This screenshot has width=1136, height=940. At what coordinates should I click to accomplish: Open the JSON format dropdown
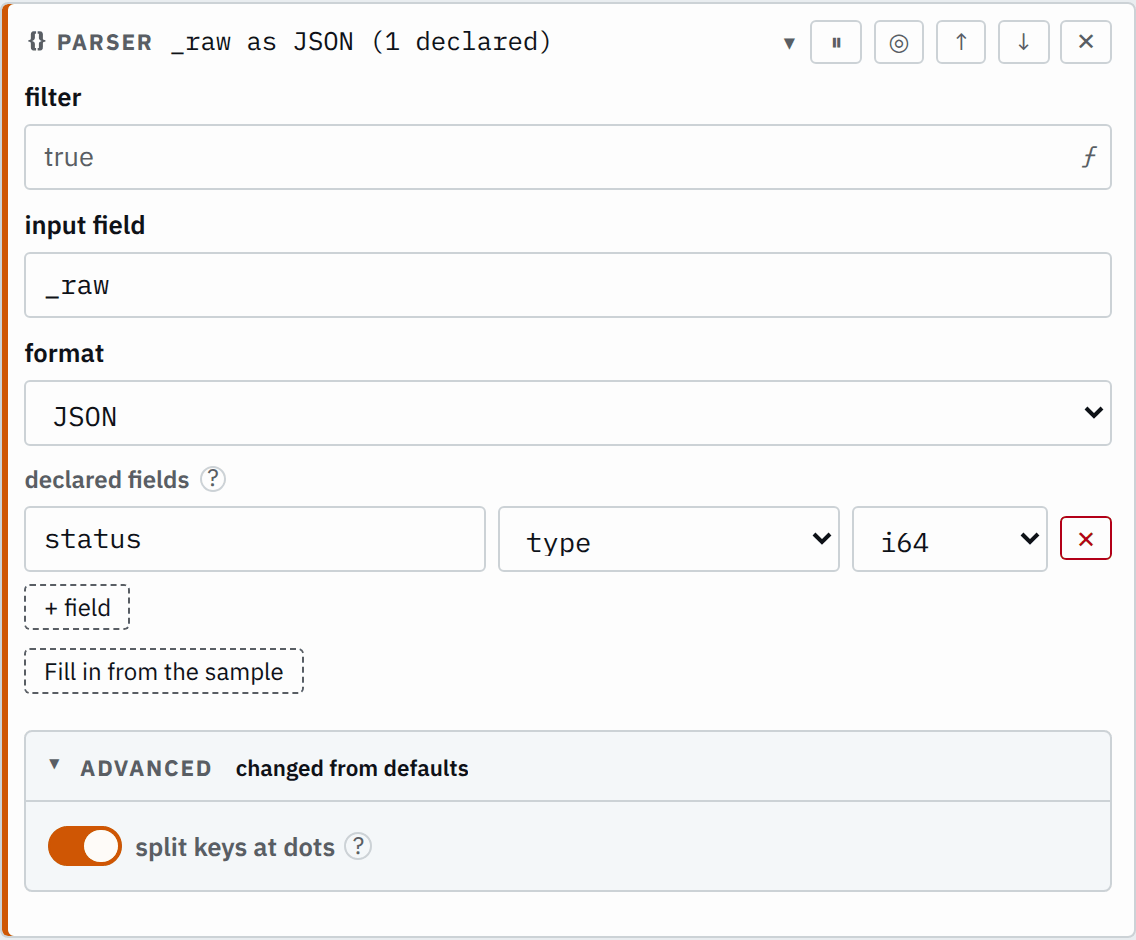point(567,413)
